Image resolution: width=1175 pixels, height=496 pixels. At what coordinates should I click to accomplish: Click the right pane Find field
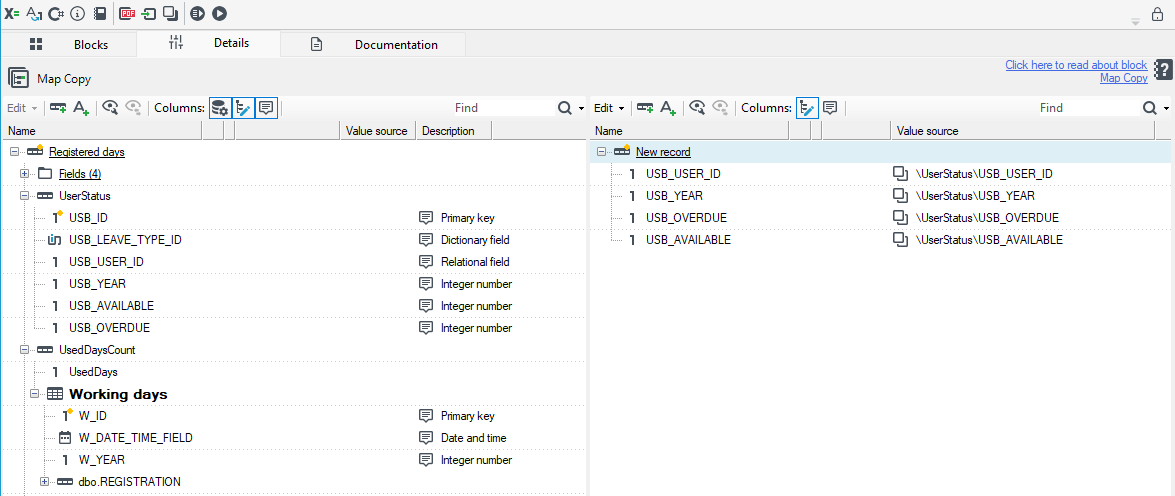[1089, 108]
